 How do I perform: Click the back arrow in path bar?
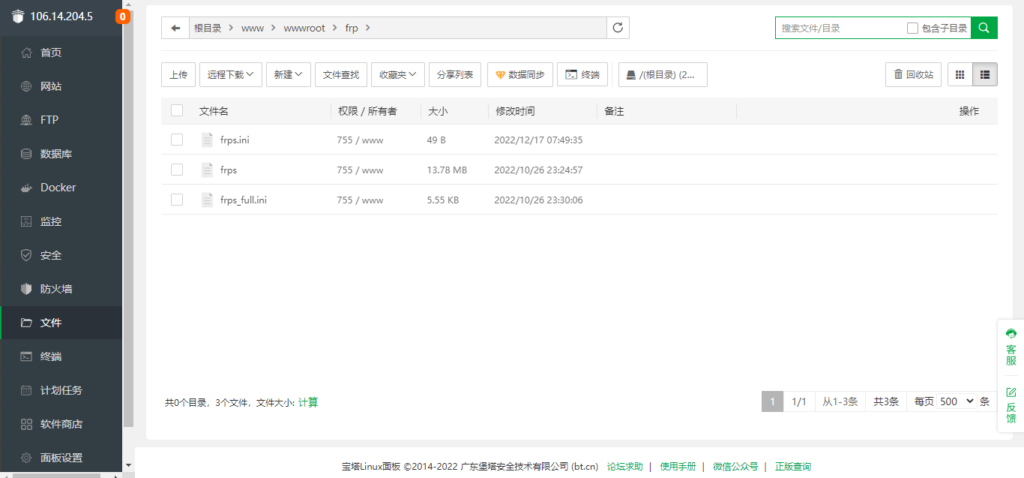(176, 28)
